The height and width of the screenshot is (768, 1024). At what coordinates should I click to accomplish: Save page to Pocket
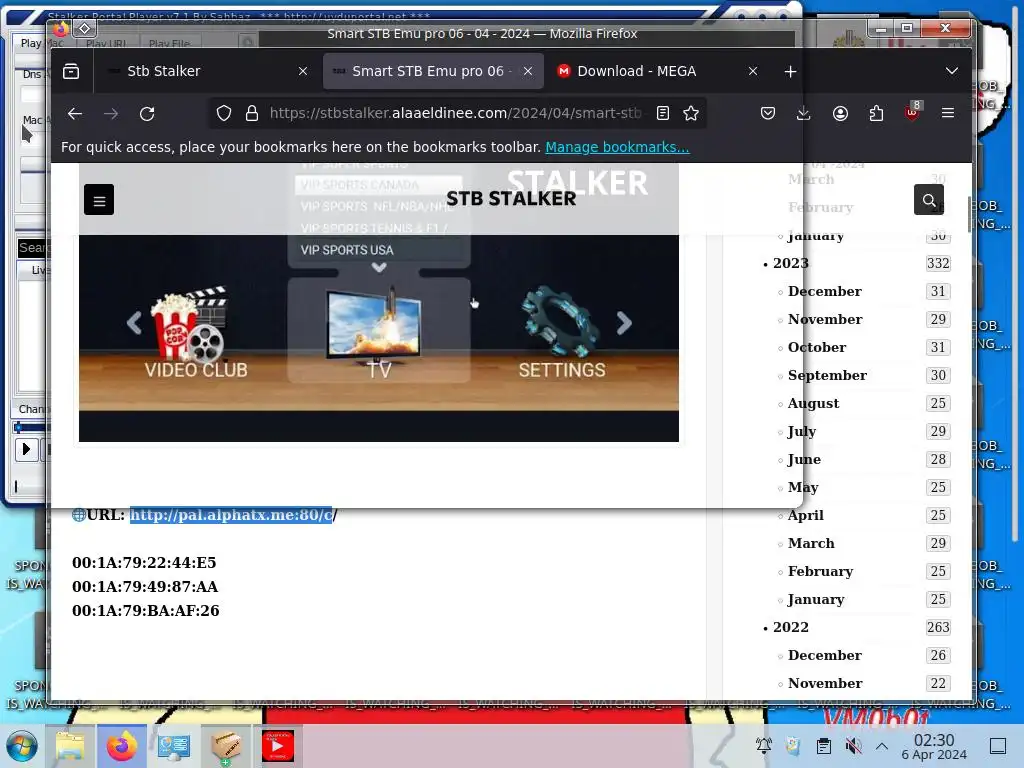click(x=768, y=114)
